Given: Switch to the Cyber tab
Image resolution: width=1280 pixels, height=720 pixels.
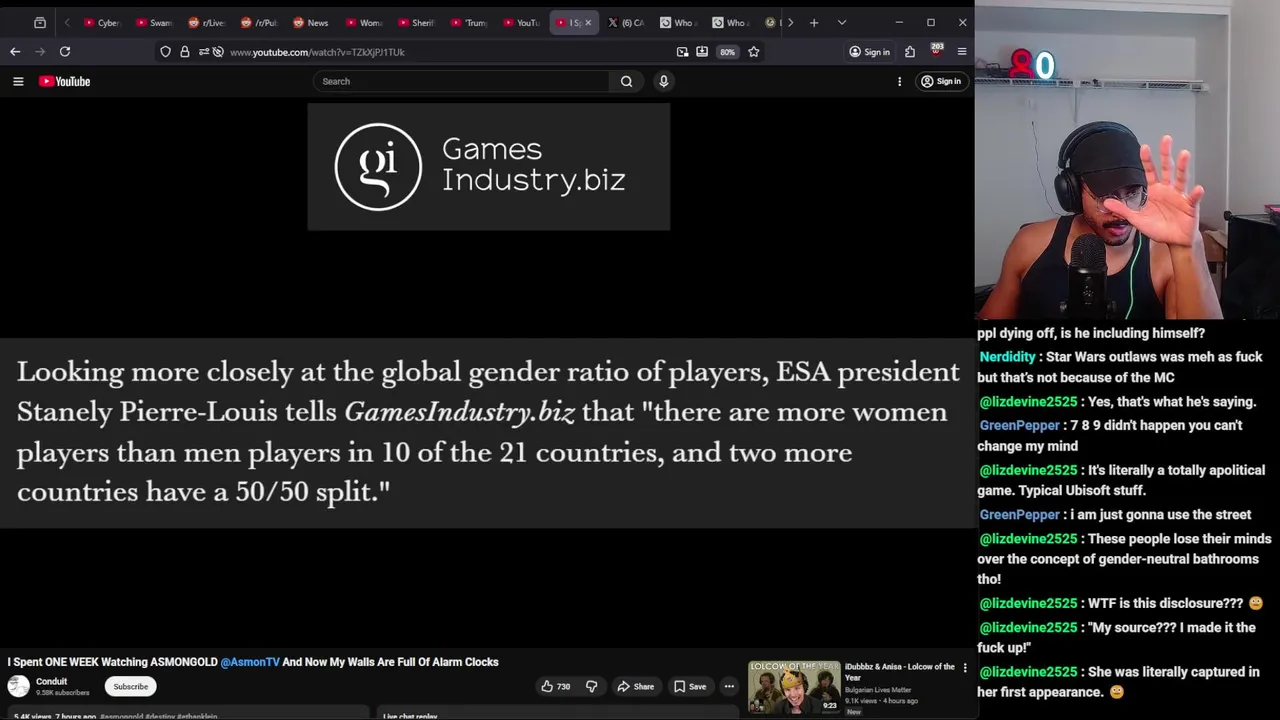Looking at the screenshot, I should [x=101, y=22].
